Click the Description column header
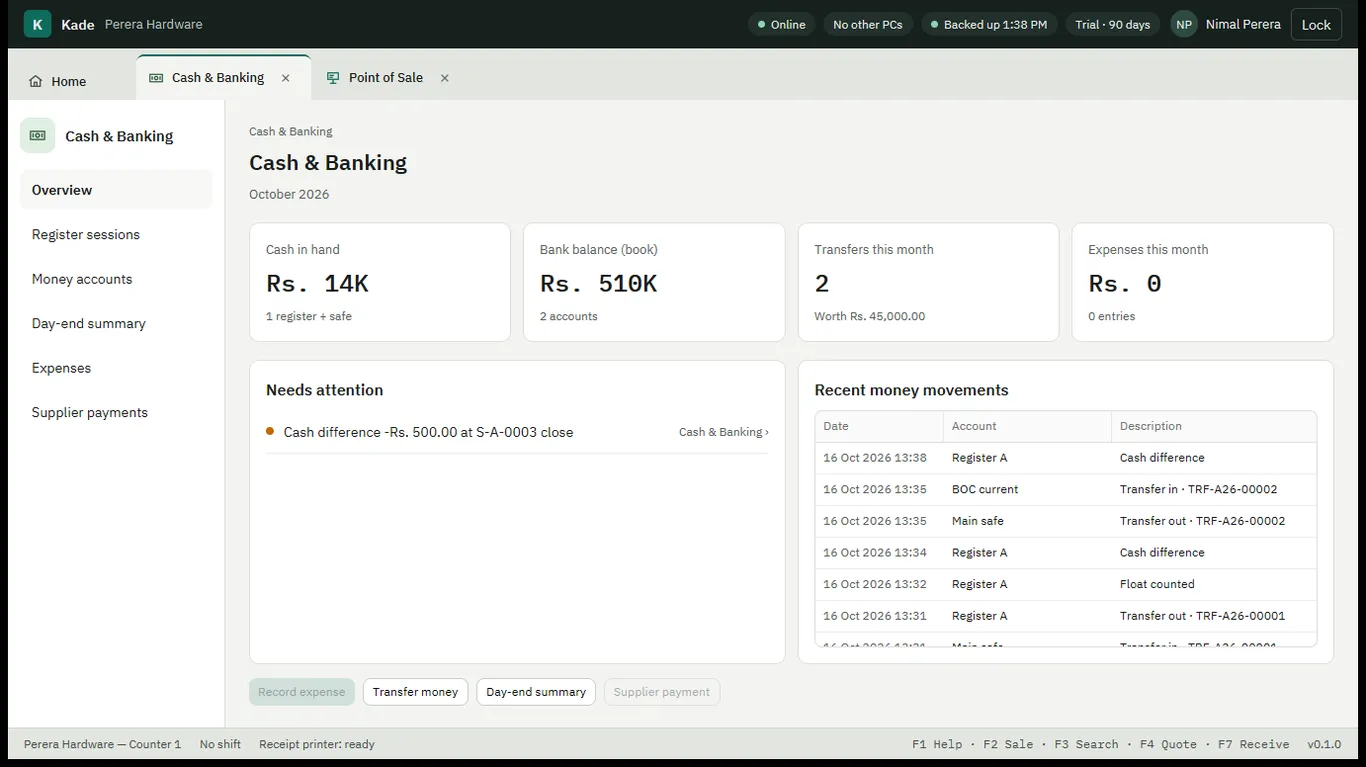This screenshot has height=767, width=1366. pyautogui.click(x=1214, y=427)
